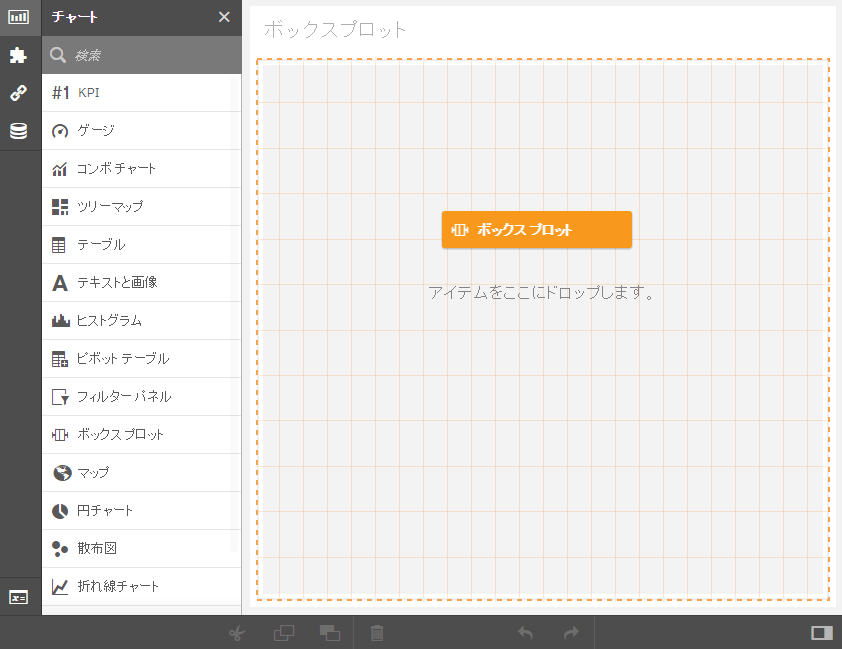Image resolution: width=842 pixels, height=649 pixels.
Task: Click the text and image A icon
Action: click(x=60, y=283)
